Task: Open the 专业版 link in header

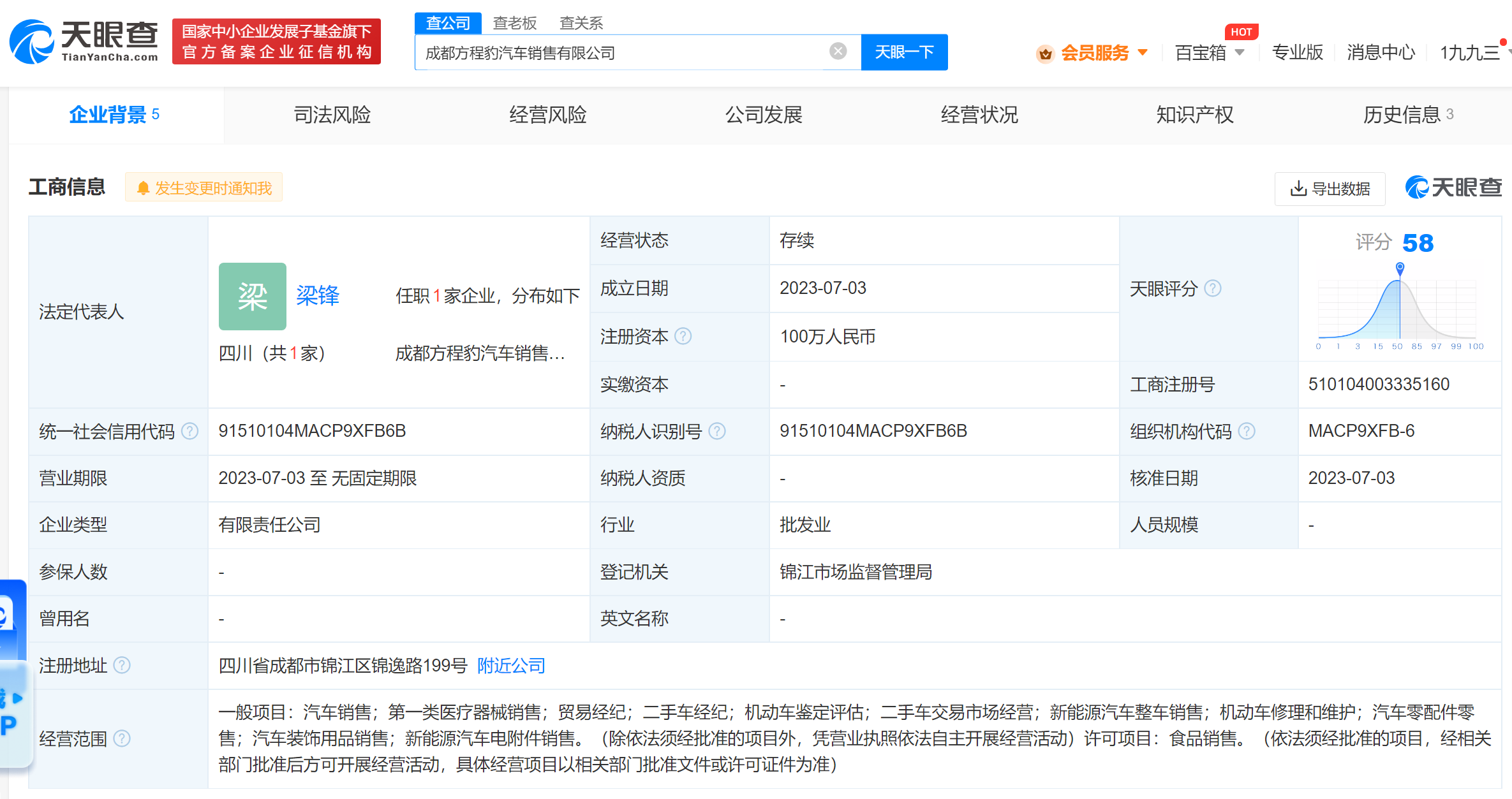Action: 1298,52
